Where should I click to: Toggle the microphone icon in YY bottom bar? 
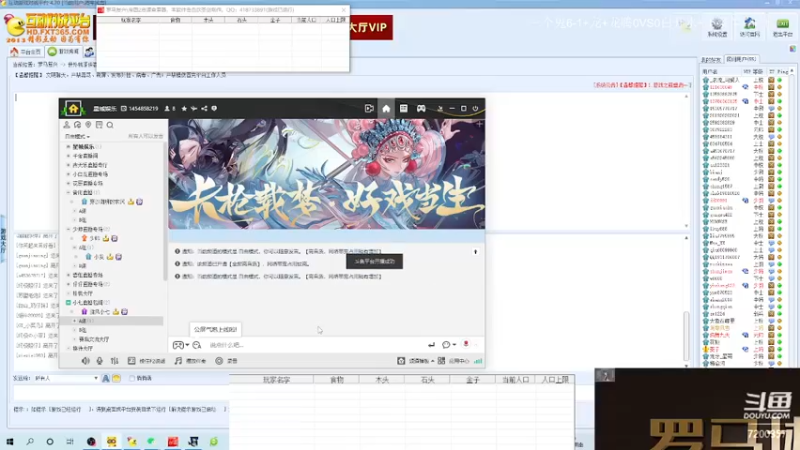point(99,361)
